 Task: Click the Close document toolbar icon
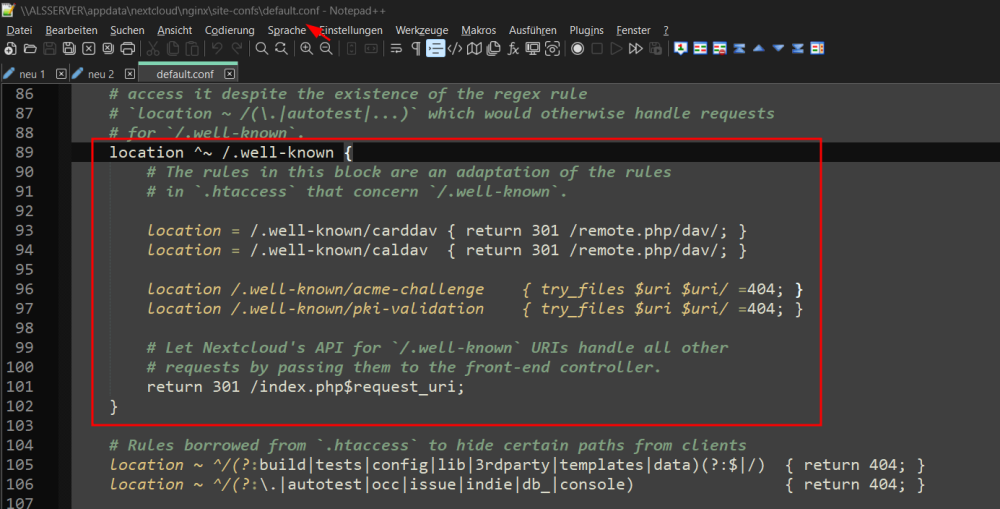89,48
